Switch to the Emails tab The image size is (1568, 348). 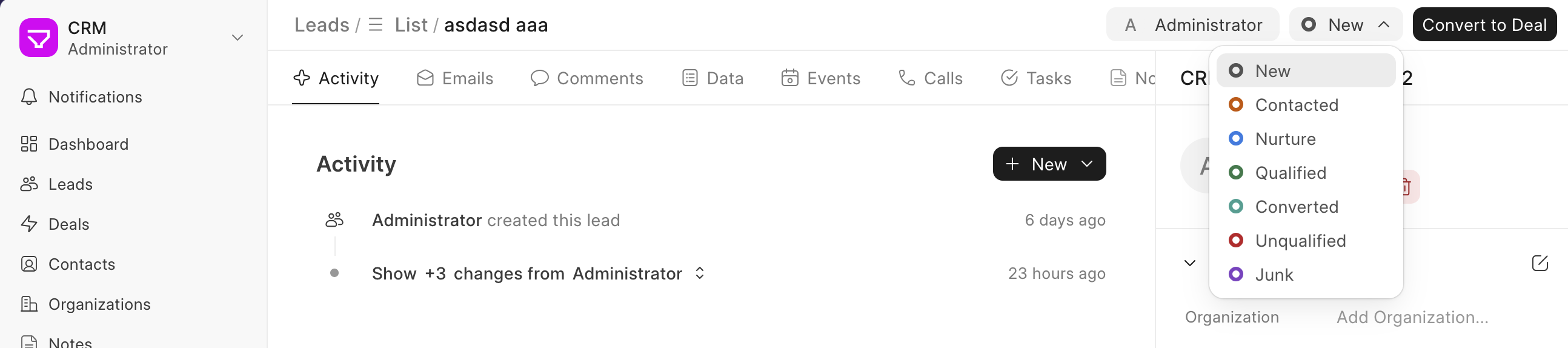[454, 78]
